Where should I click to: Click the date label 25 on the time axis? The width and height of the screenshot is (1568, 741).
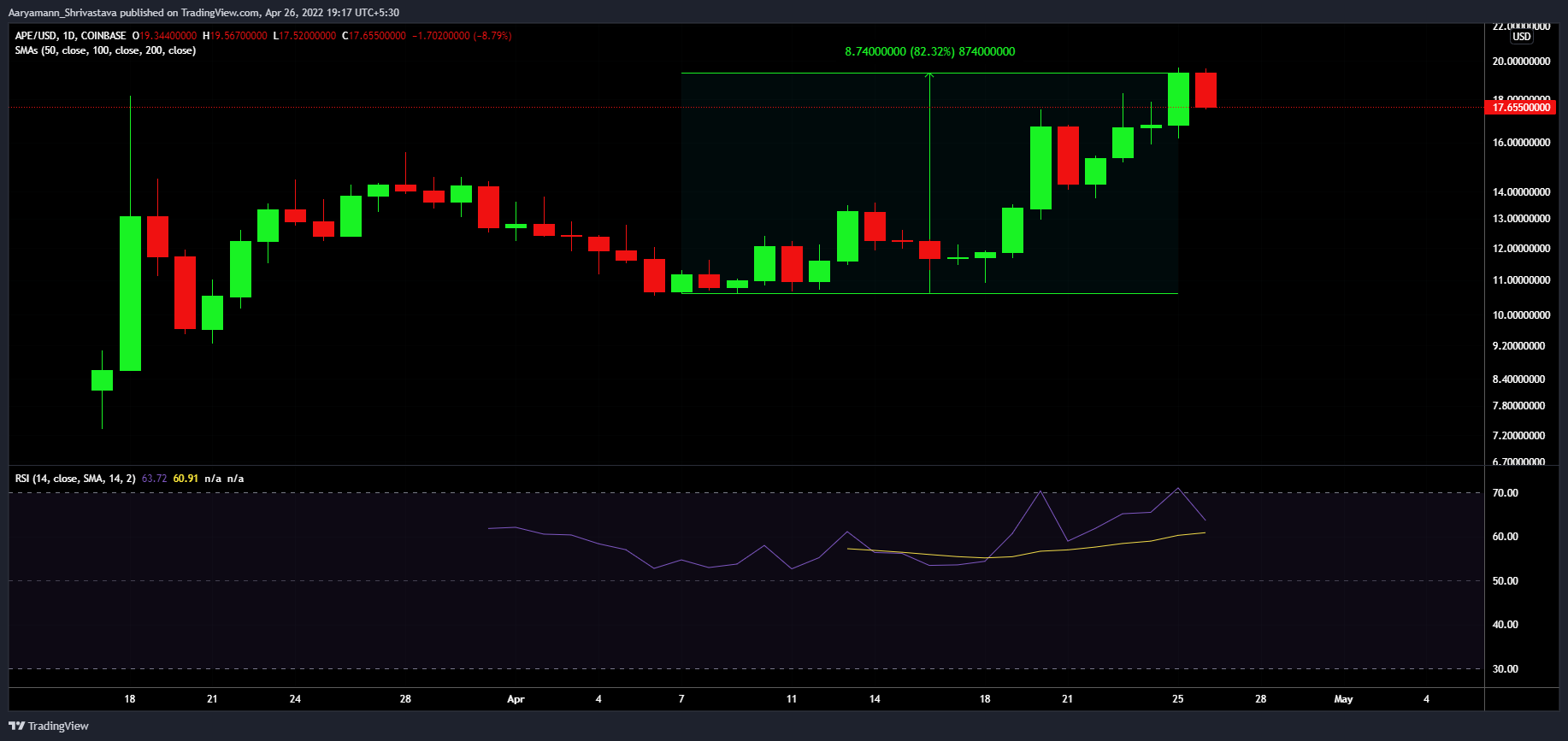pyautogui.click(x=1178, y=699)
